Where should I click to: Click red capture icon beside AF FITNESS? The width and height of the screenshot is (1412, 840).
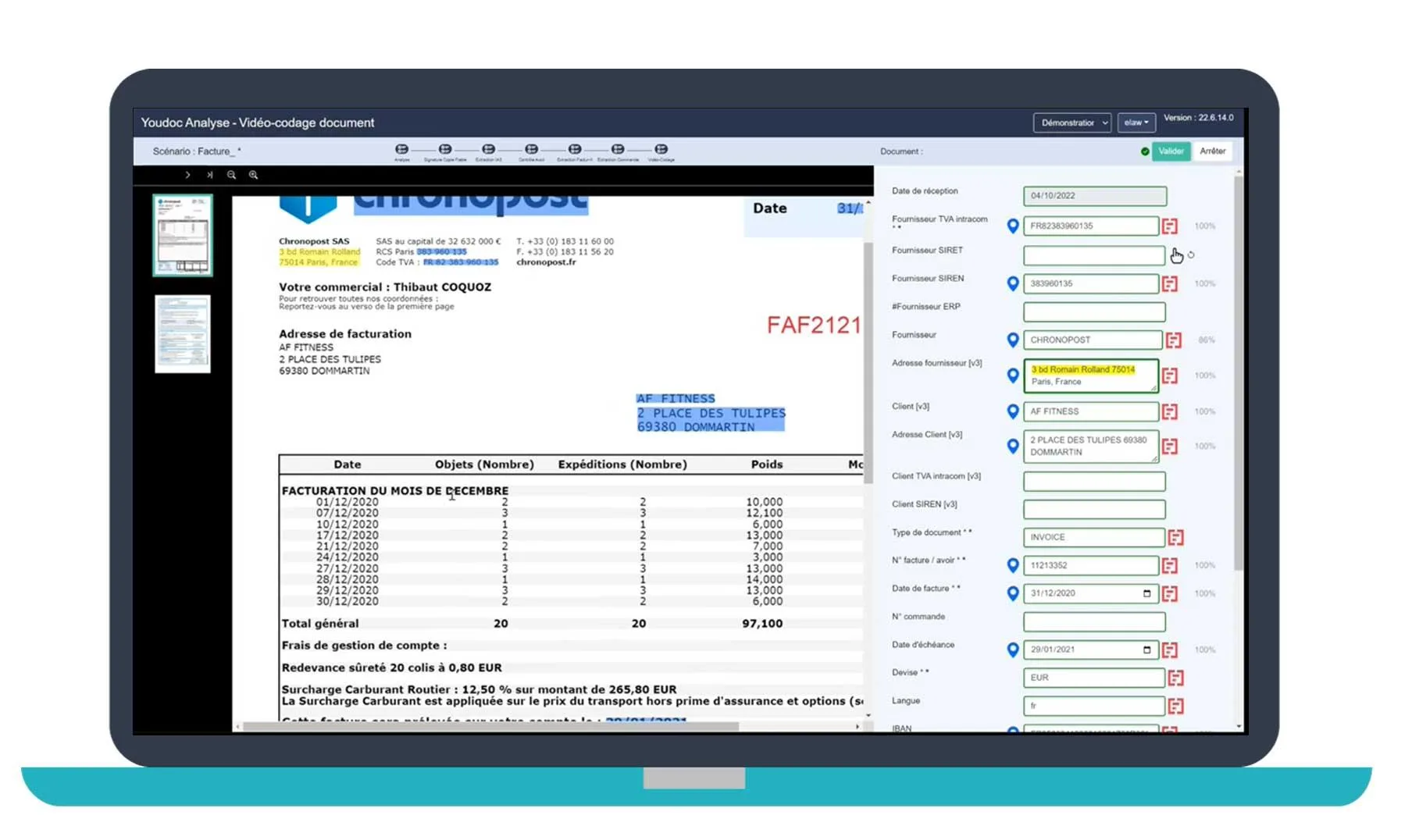click(x=1169, y=411)
